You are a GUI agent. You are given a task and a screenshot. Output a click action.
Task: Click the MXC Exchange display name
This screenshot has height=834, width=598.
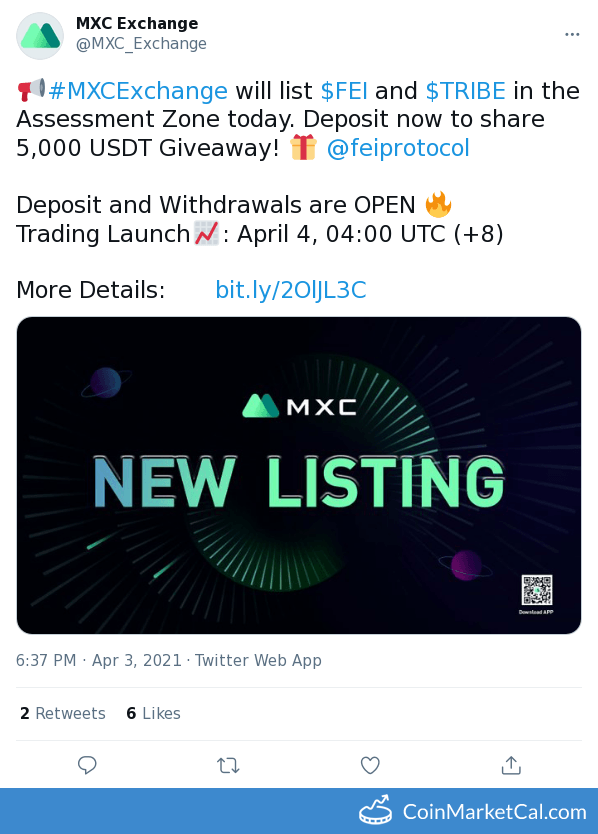(137, 23)
